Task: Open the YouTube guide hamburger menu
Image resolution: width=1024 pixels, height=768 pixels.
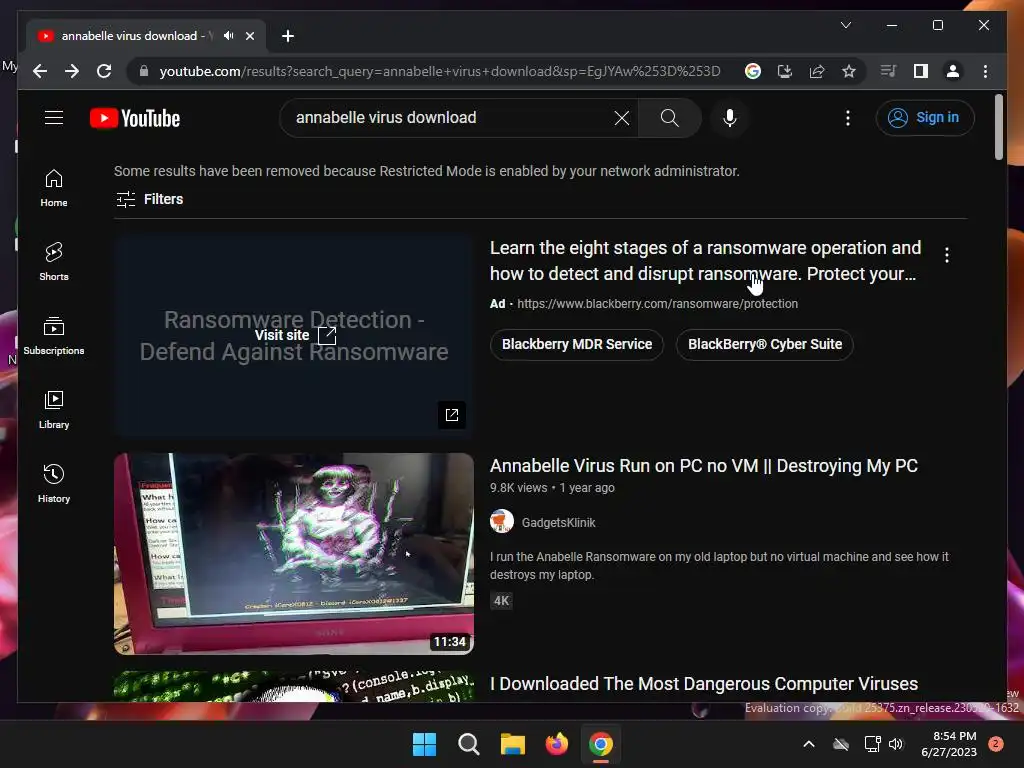Action: tap(54, 118)
